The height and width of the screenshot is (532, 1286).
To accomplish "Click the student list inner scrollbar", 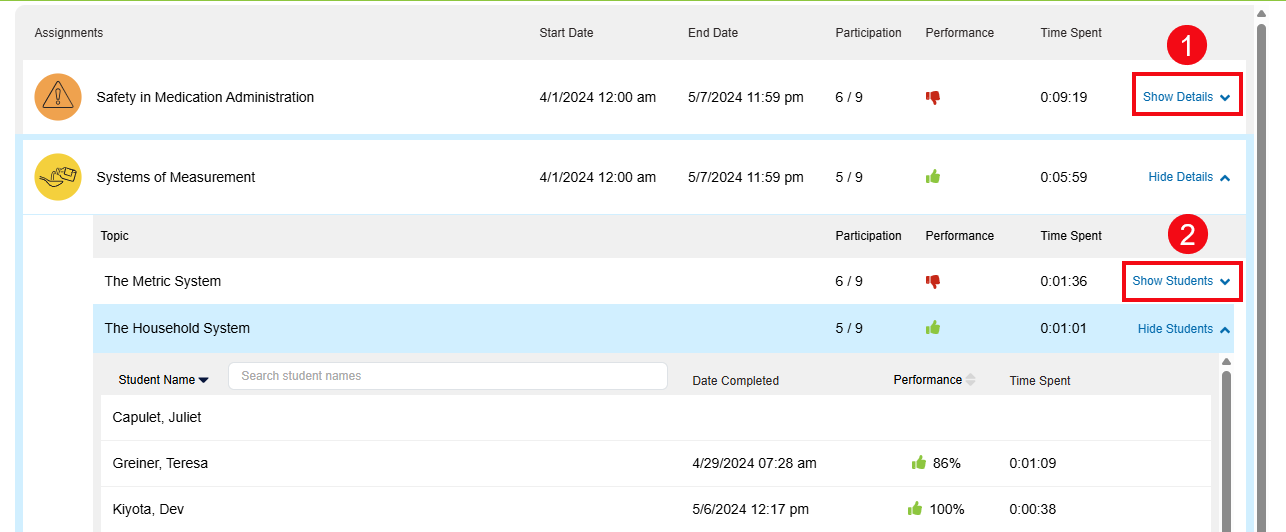I will (x=1226, y=450).
